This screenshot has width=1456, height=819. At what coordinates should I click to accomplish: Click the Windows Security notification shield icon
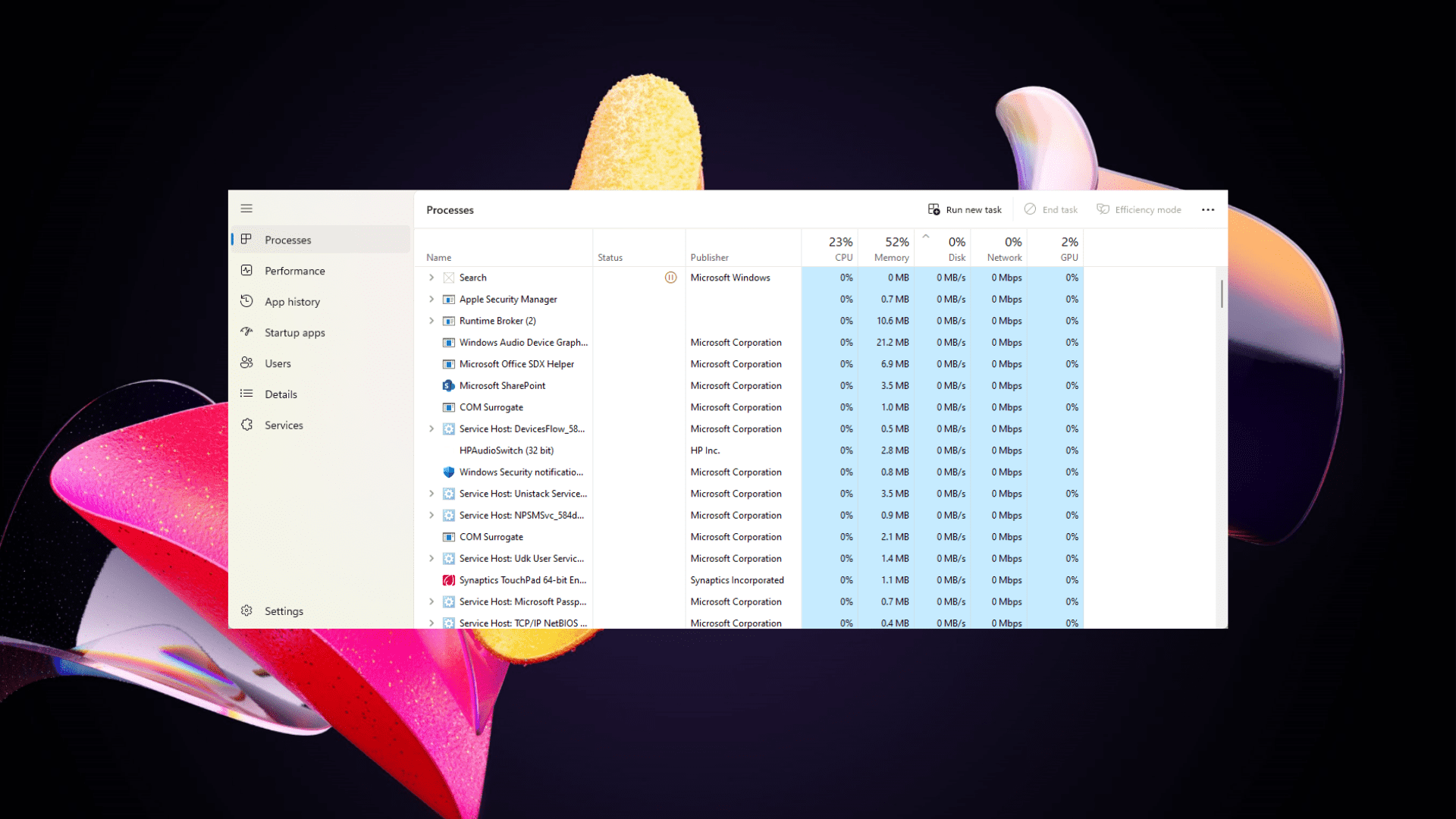point(449,472)
